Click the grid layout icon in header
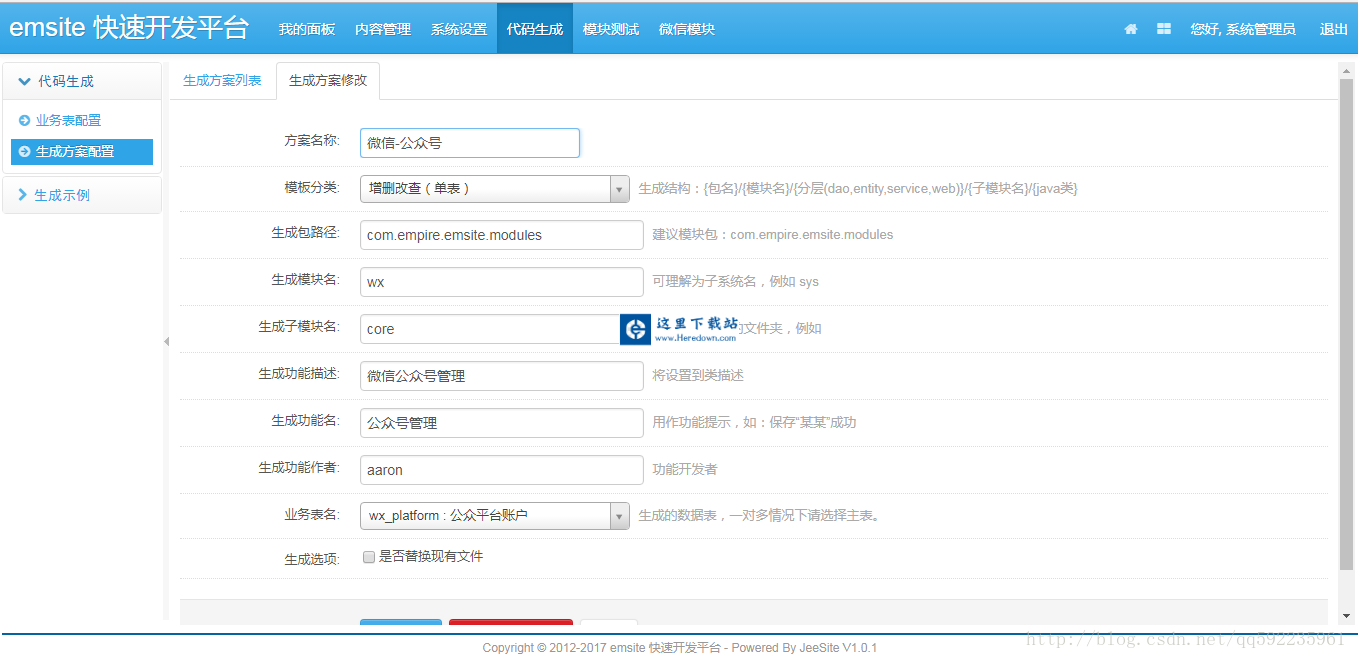The height and width of the screenshot is (659, 1358). (1164, 29)
